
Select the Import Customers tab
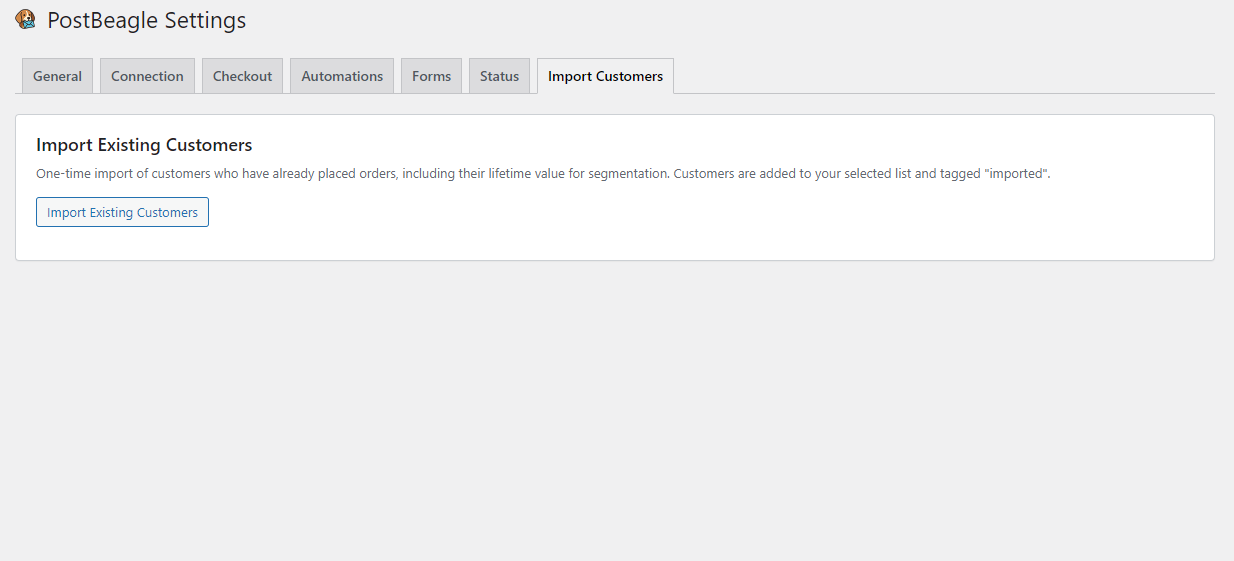click(x=605, y=76)
